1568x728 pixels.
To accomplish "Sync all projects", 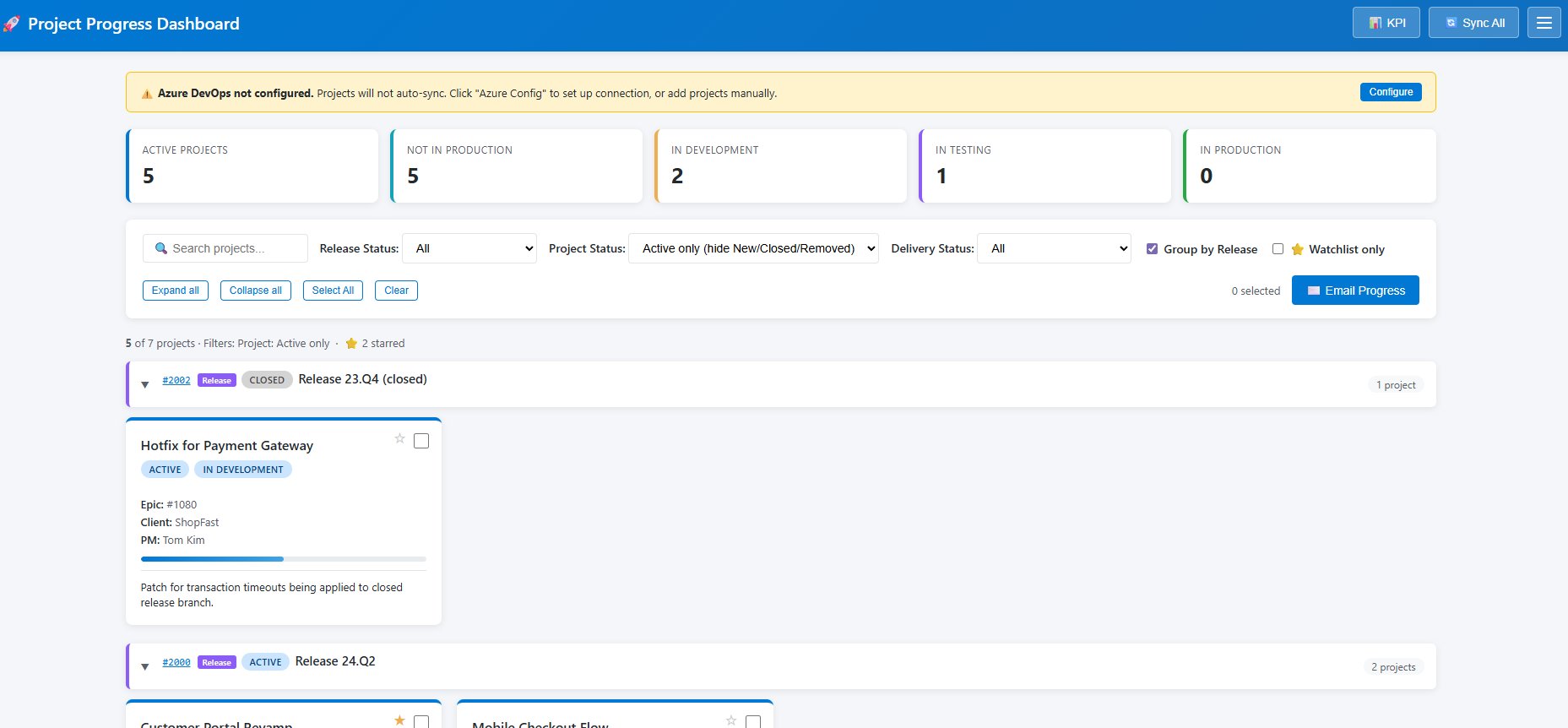I will click(x=1473, y=23).
